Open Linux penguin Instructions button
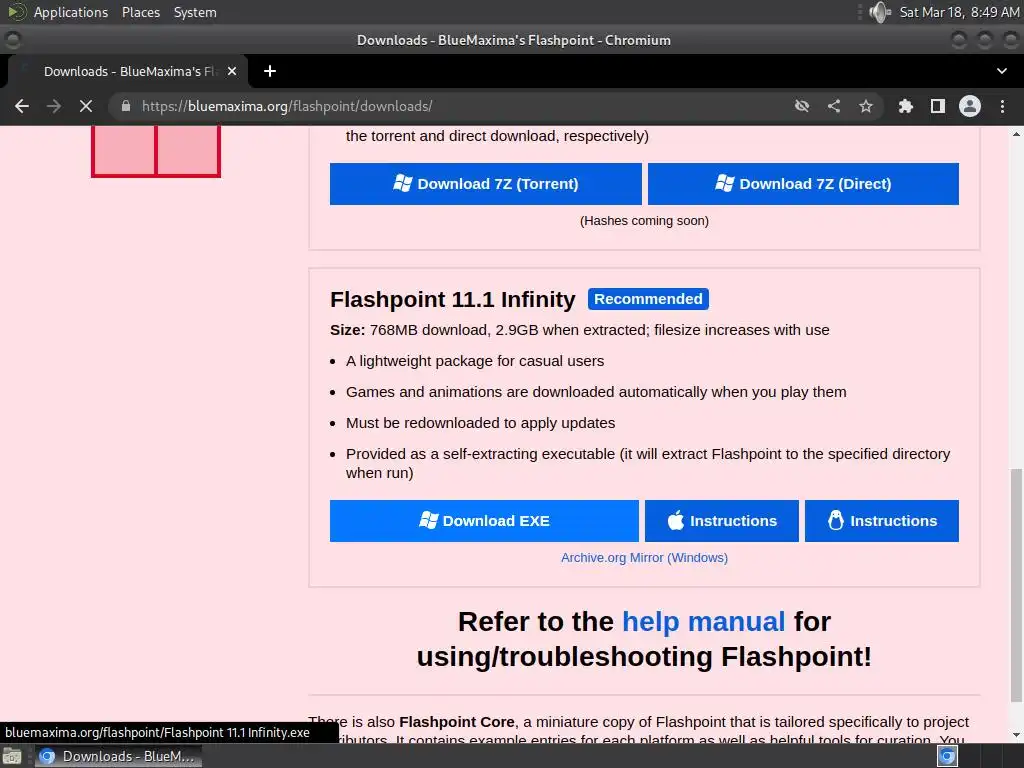This screenshot has height=768, width=1024. (882, 520)
